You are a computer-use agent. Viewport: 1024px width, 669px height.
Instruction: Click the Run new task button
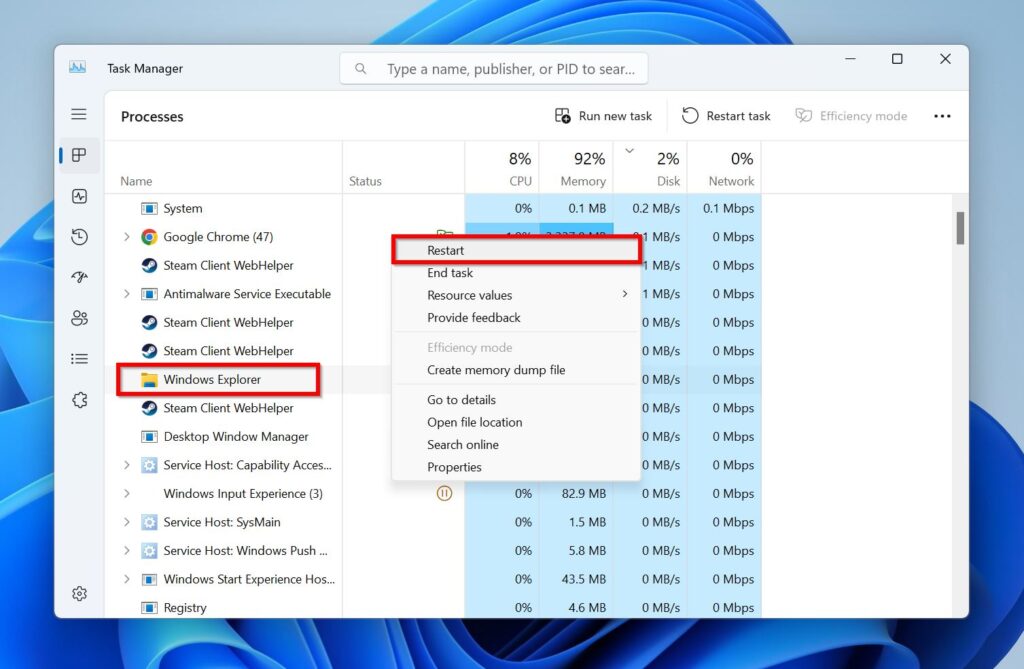coord(602,116)
